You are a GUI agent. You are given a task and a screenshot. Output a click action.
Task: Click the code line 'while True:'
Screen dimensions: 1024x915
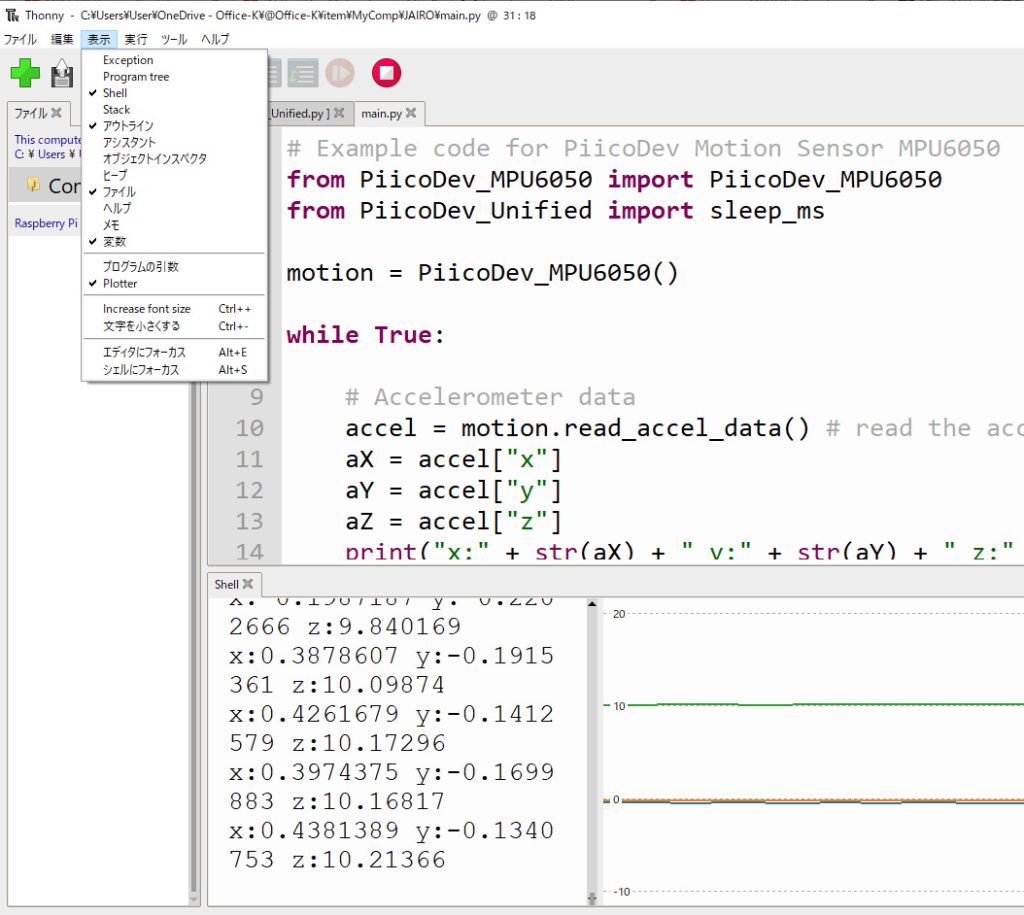366,335
